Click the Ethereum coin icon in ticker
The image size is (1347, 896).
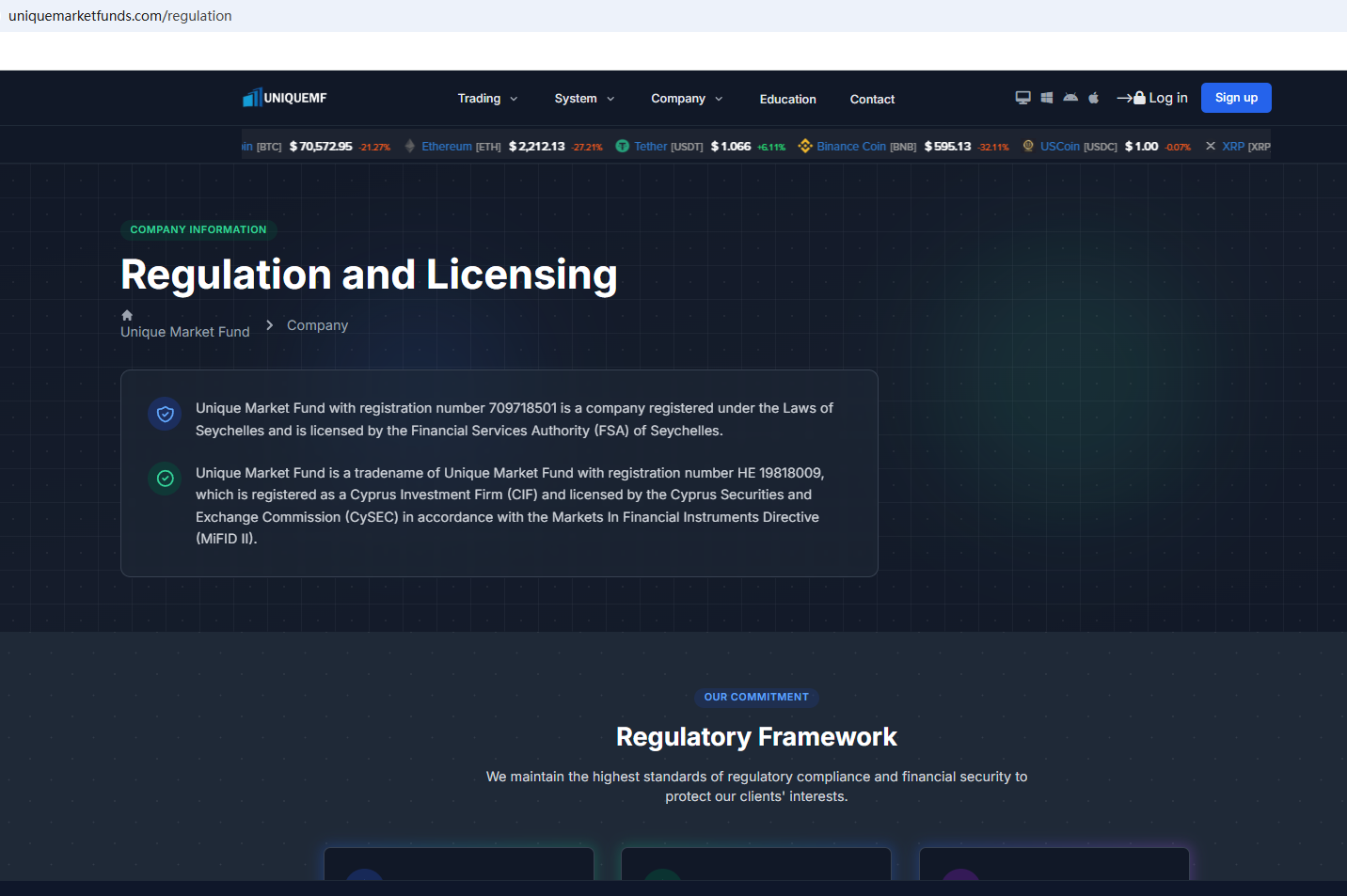pyautogui.click(x=410, y=147)
